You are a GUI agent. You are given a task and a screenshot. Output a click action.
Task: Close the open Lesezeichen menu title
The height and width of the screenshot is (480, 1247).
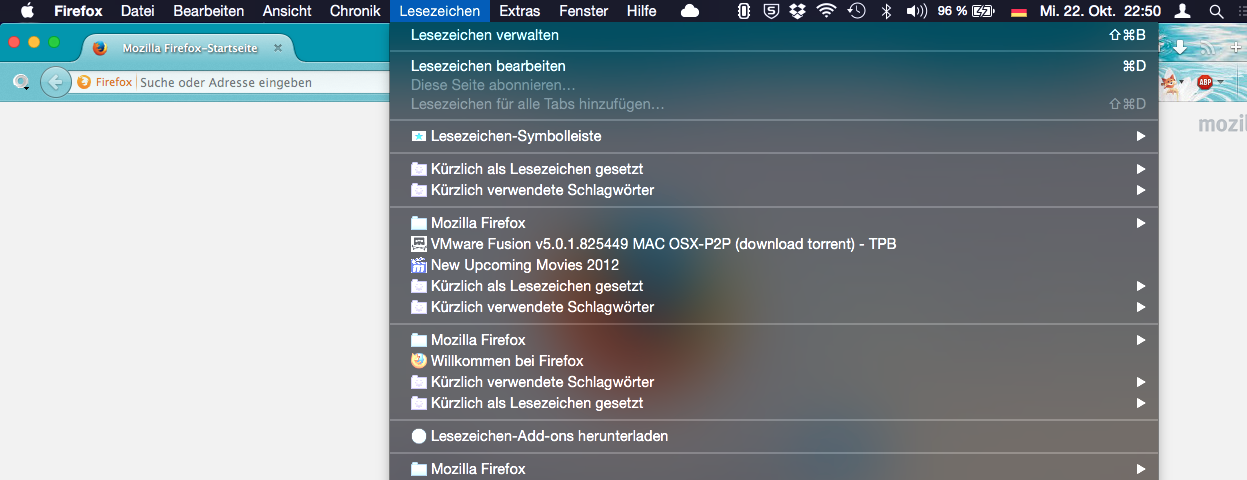tap(439, 11)
